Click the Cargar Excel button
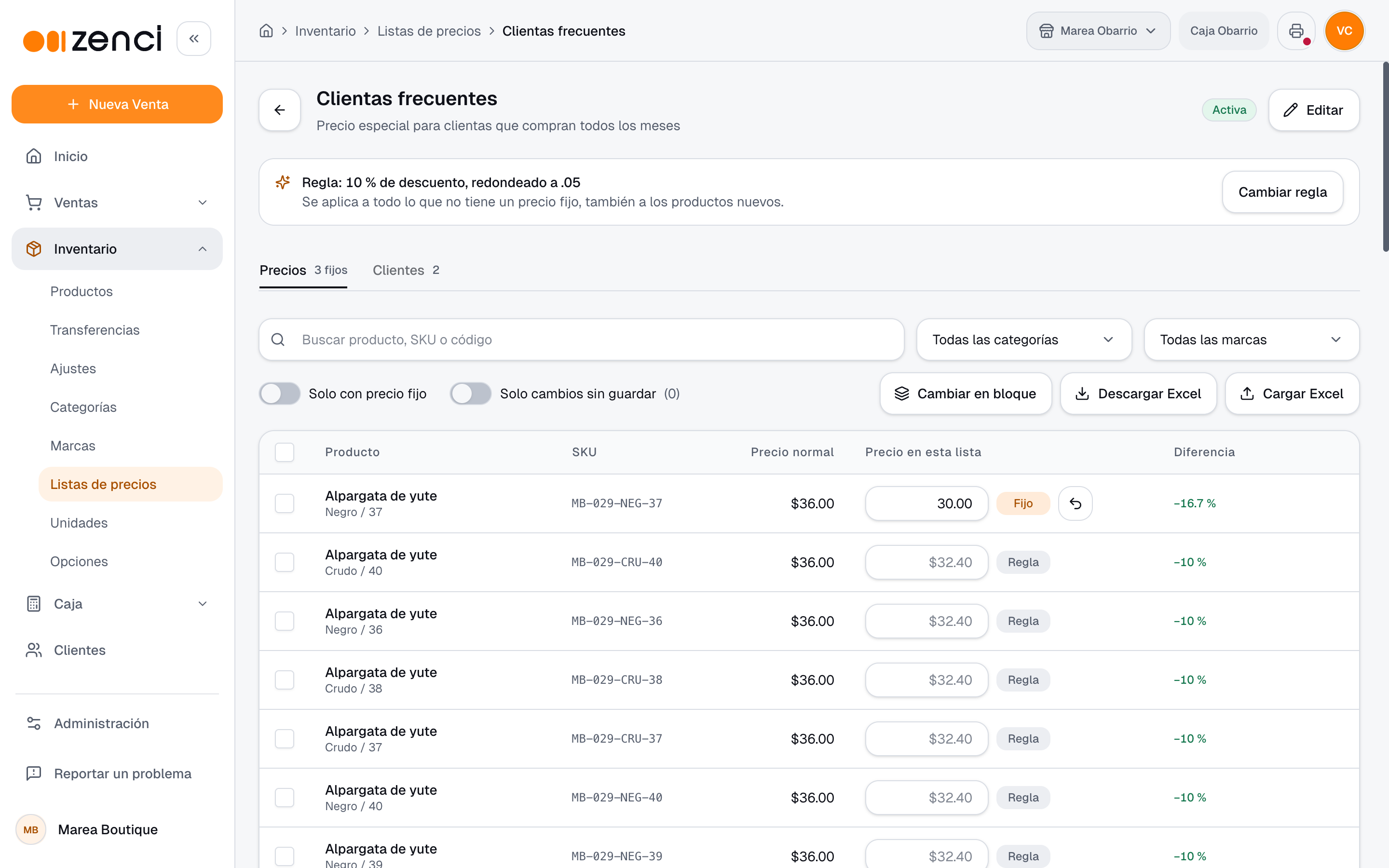 pos(1292,394)
